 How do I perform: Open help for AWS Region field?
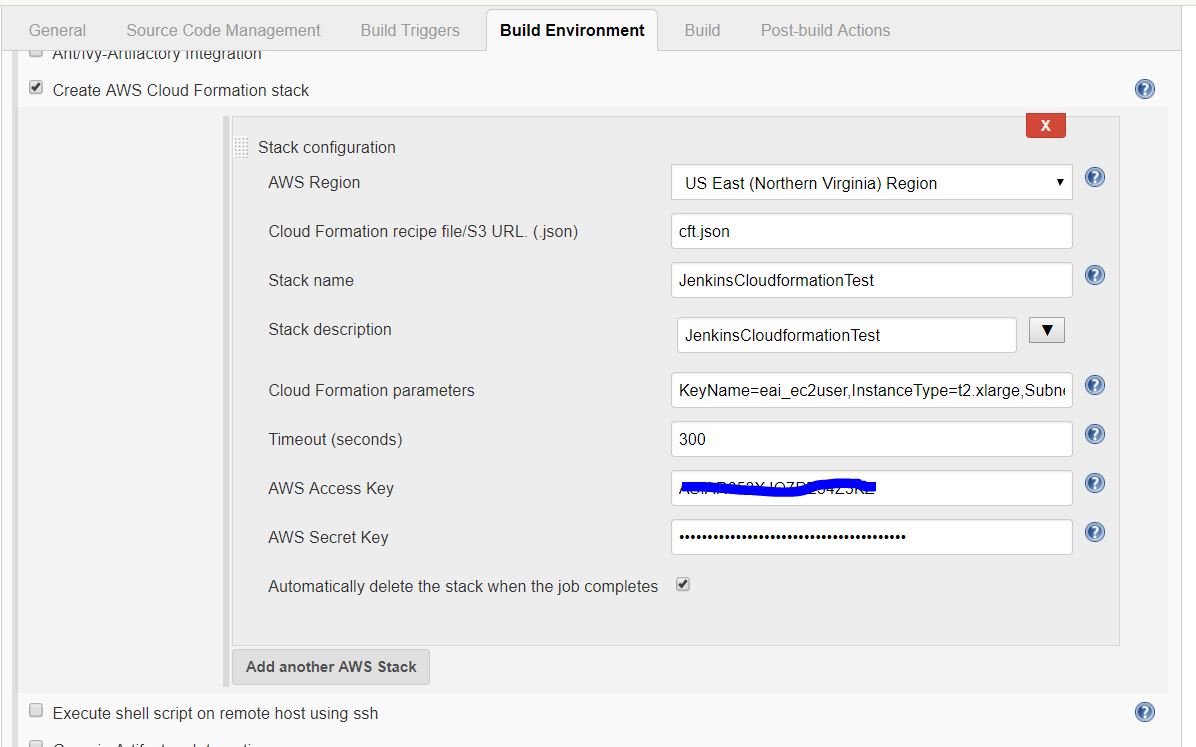click(1095, 177)
